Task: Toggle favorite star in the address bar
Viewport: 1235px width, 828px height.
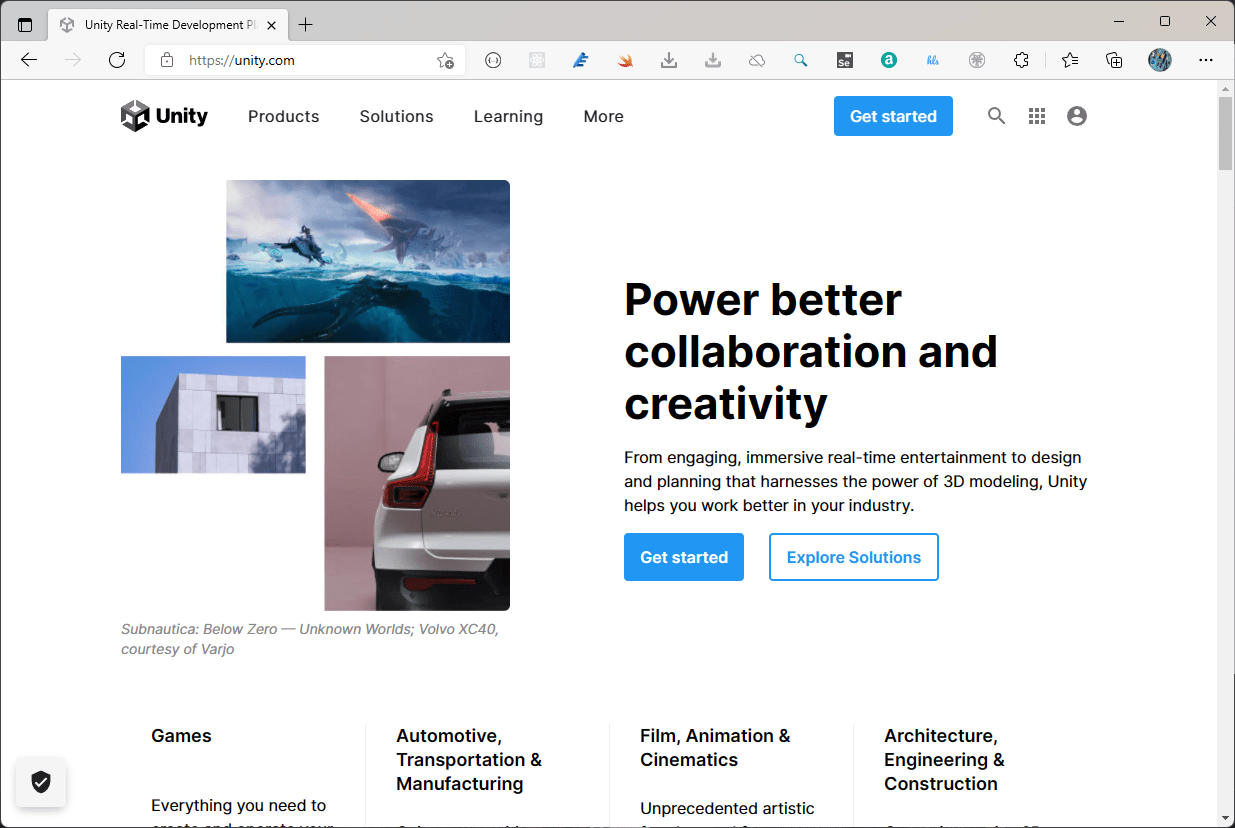Action: point(444,60)
